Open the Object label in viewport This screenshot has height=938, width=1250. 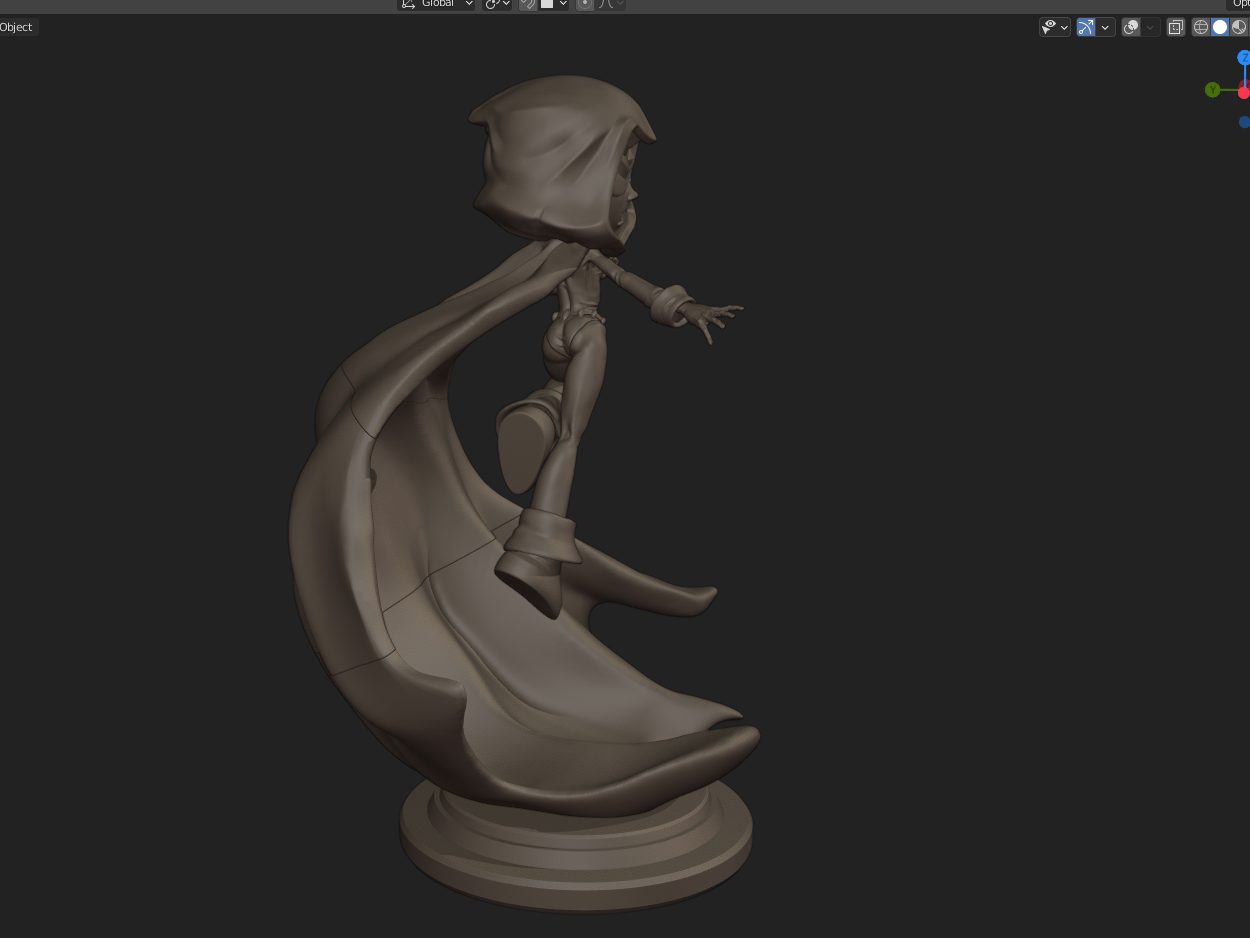(x=17, y=27)
